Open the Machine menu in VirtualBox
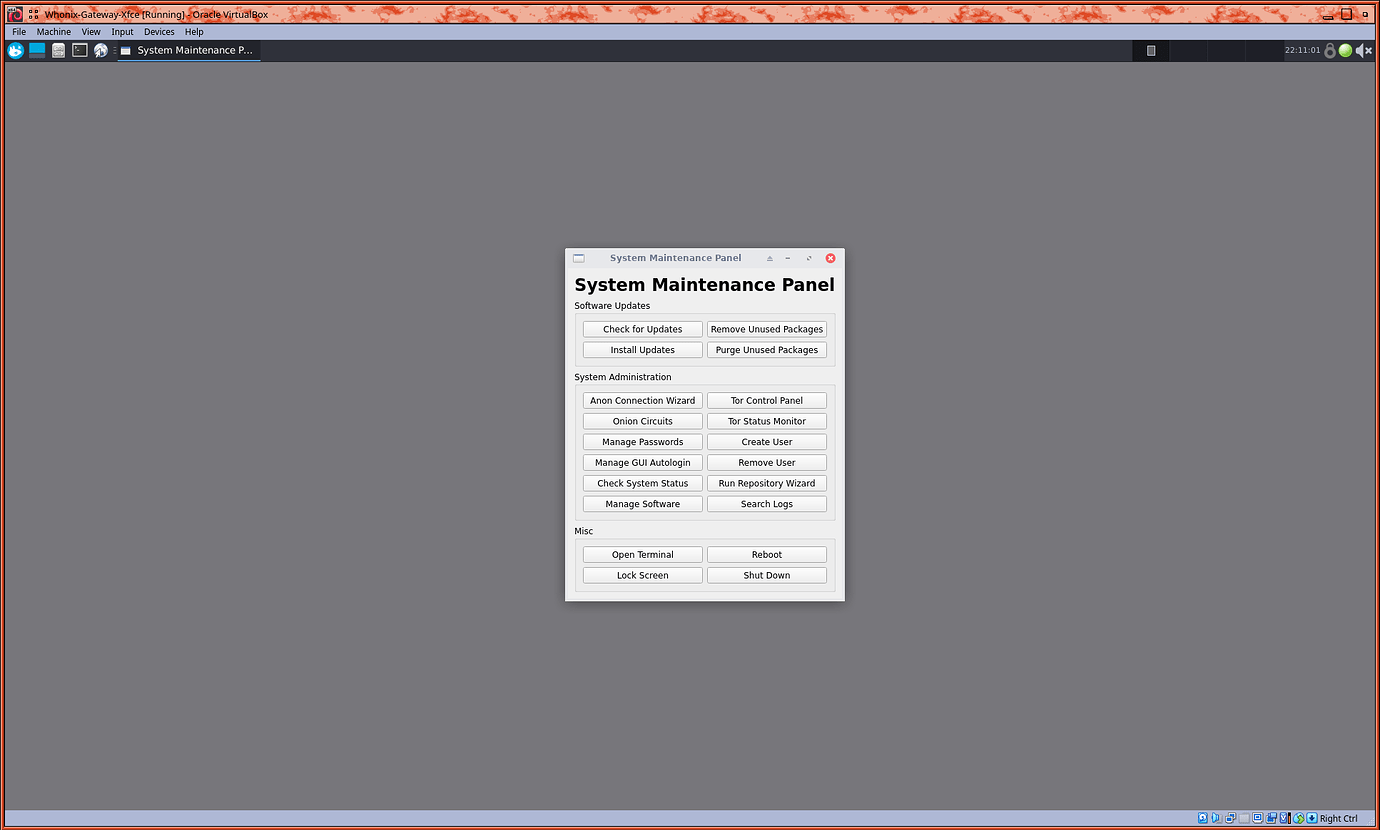 [x=53, y=31]
